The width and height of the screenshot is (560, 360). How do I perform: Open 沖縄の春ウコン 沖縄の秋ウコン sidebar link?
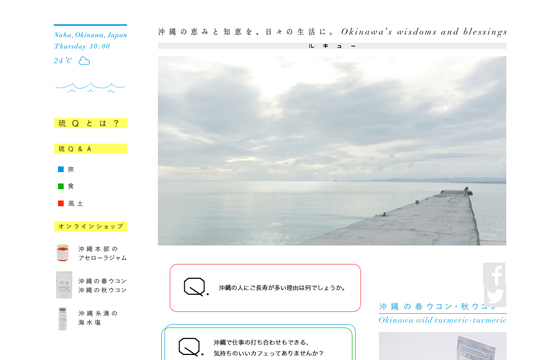[102, 285]
